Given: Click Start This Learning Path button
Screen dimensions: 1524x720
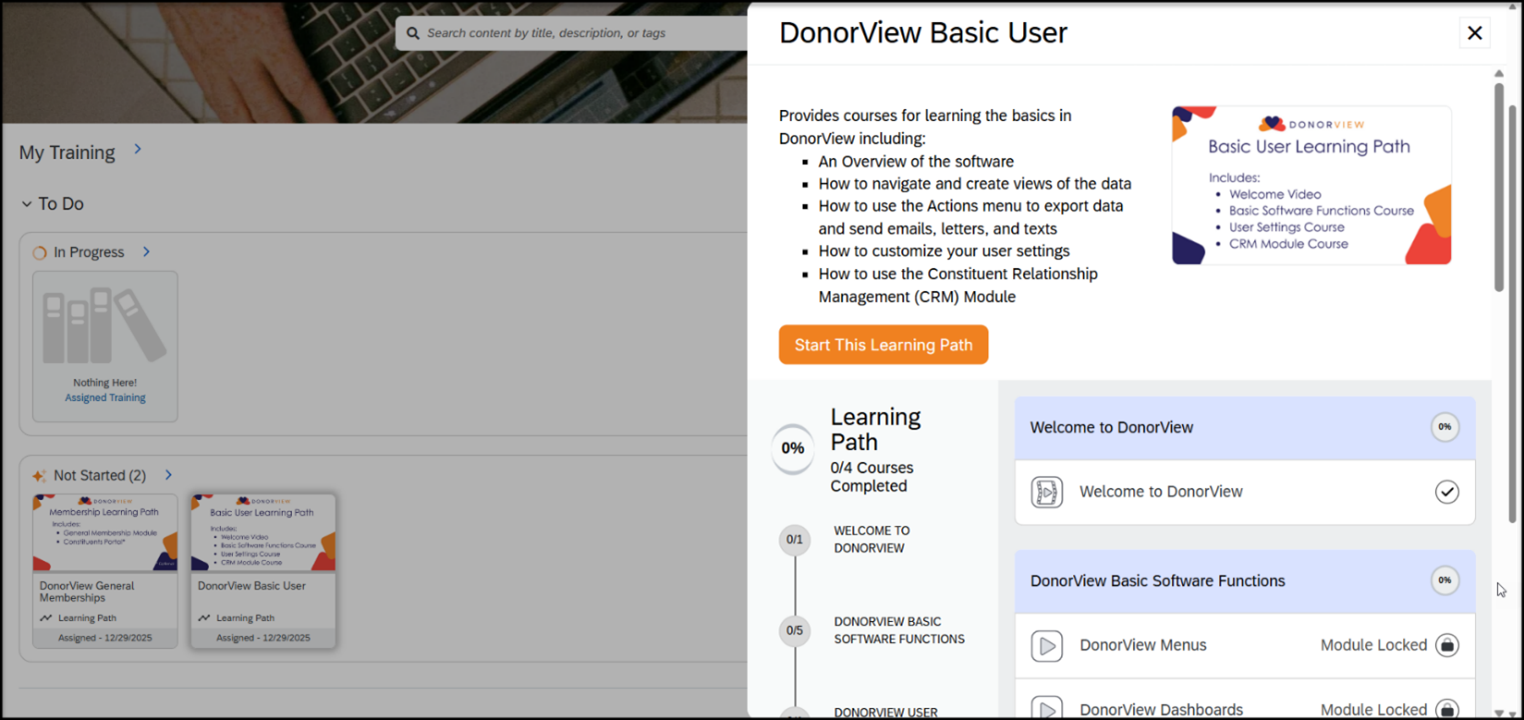Looking at the screenshot, I should click(x=883, y=345).
